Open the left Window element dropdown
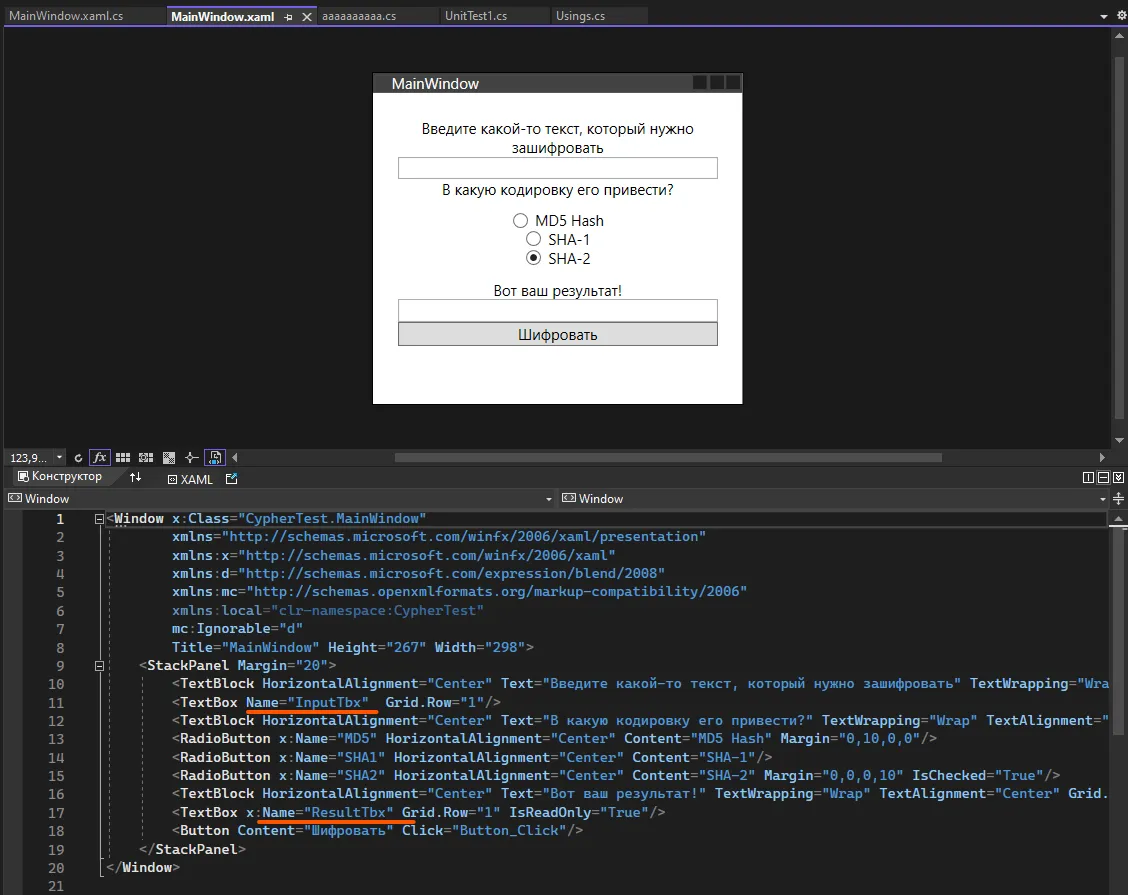Image resolution: width=1128 pixels, height=895 pixels. pyautogui.click(x=549, y=499)
